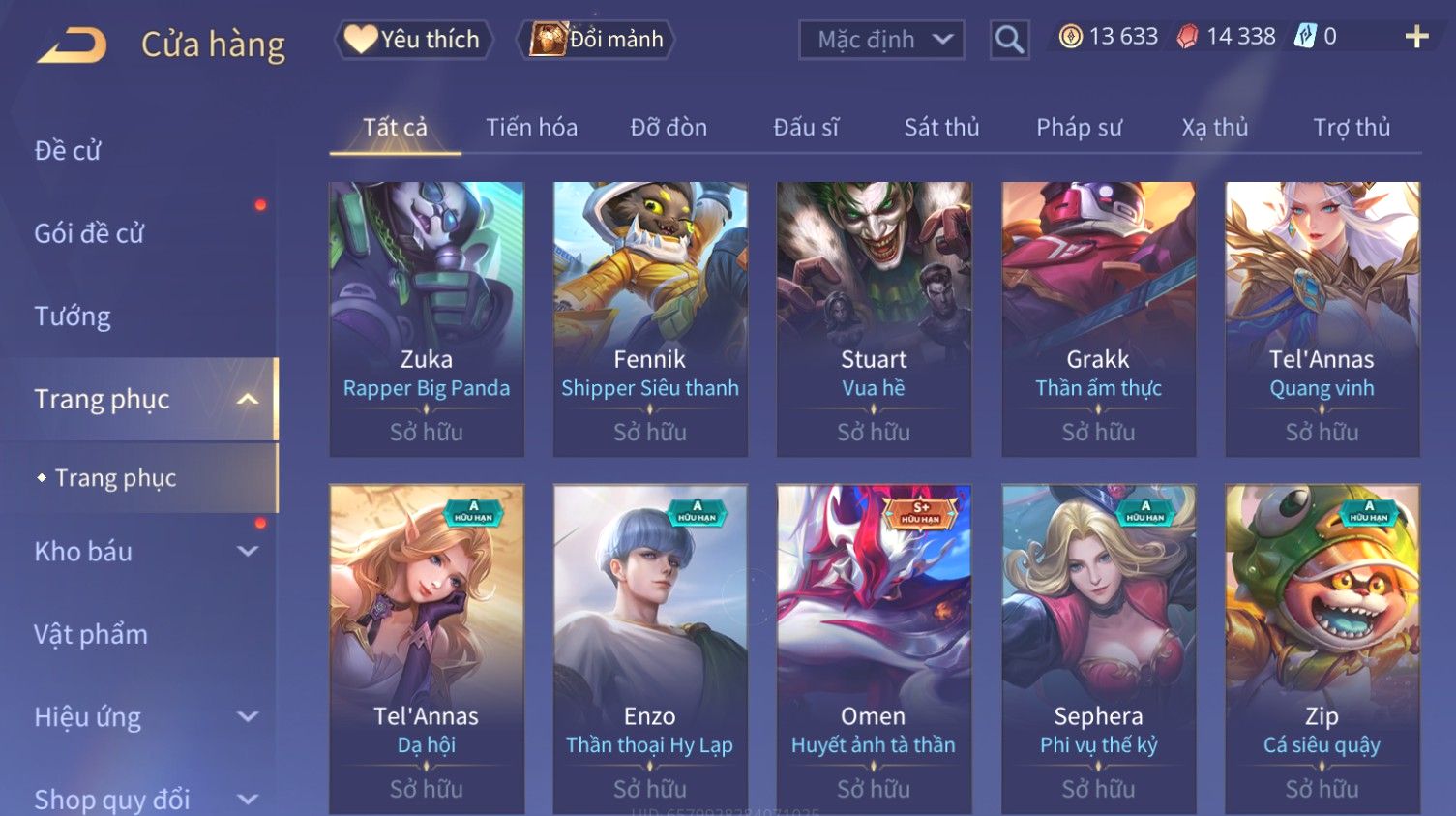Expand the Hiệu ứng sidebar section

[x=248, y=716]
